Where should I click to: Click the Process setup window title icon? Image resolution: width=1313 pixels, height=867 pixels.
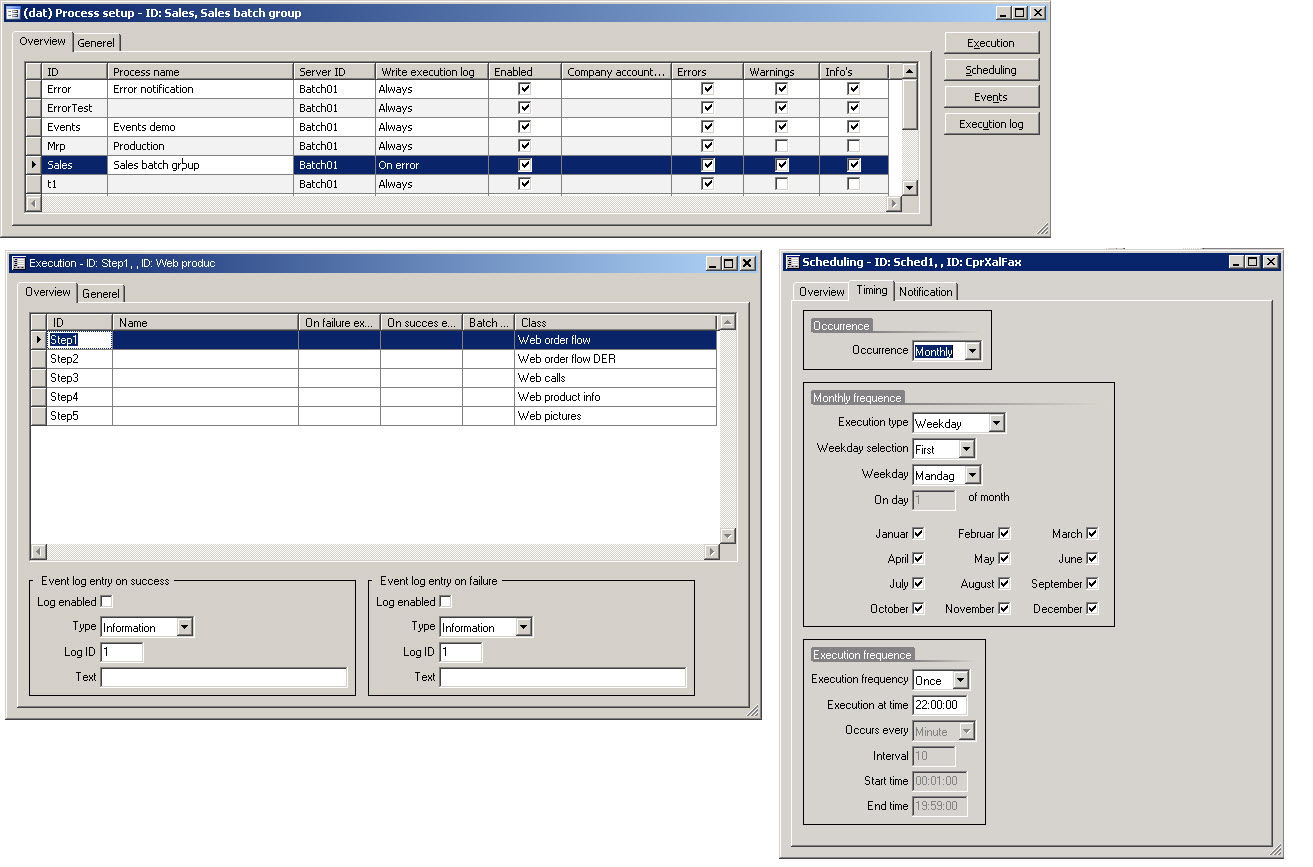click(x=13, y=13)
